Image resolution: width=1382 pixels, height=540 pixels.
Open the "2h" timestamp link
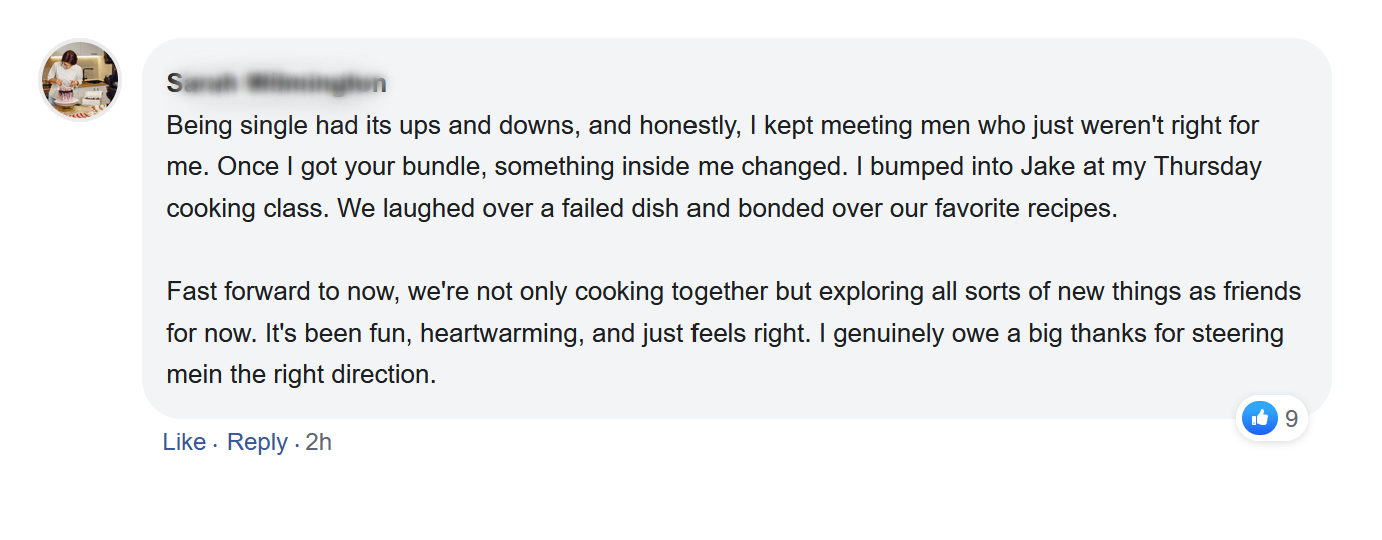click(319, 442)
